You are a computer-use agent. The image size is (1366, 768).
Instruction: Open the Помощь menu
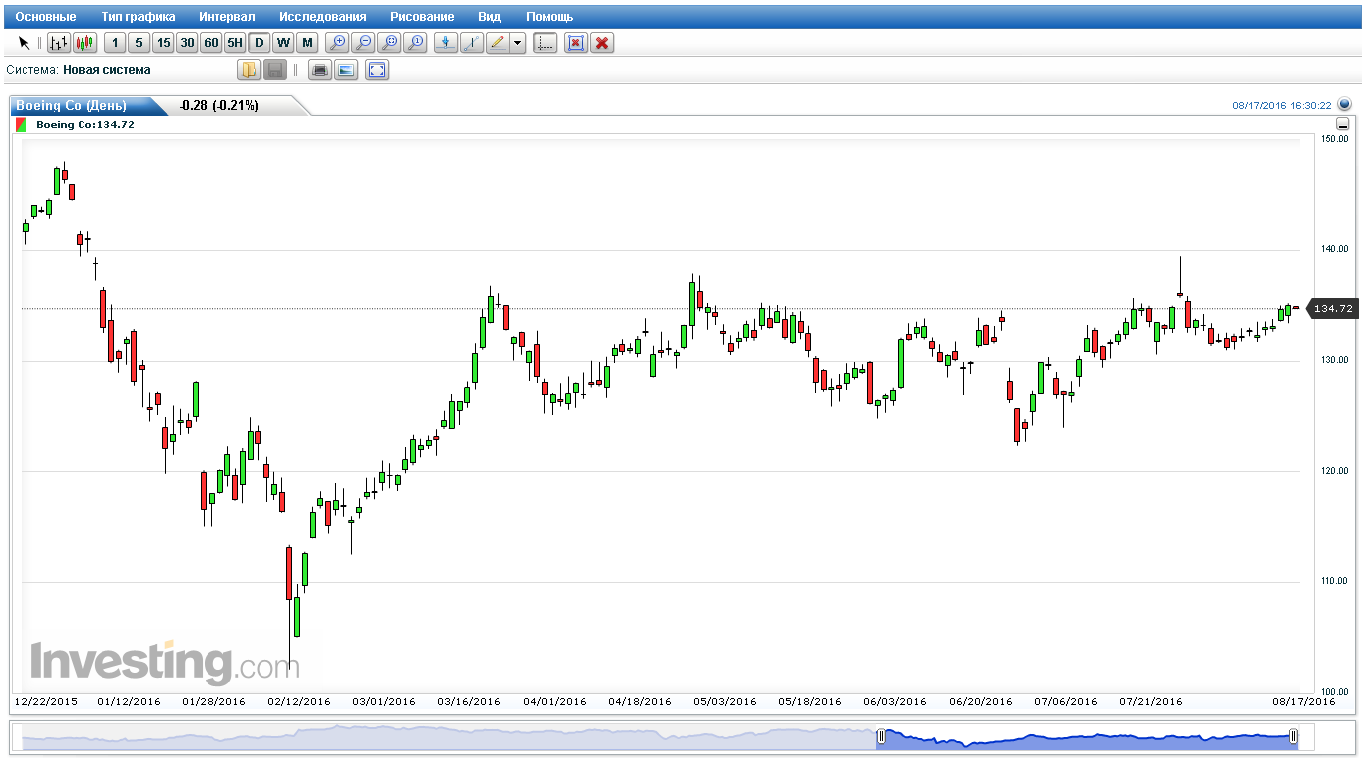(550, 17)
